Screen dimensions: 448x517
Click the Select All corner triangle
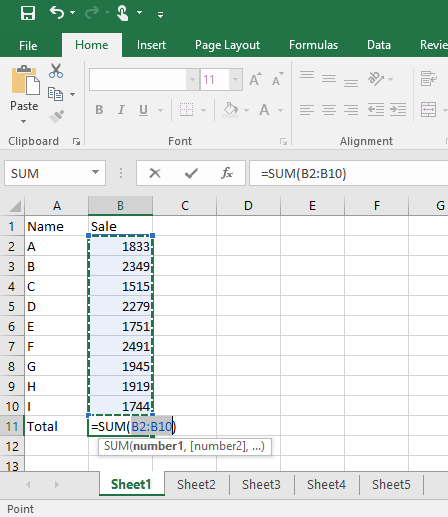click(x=15, y=206)
